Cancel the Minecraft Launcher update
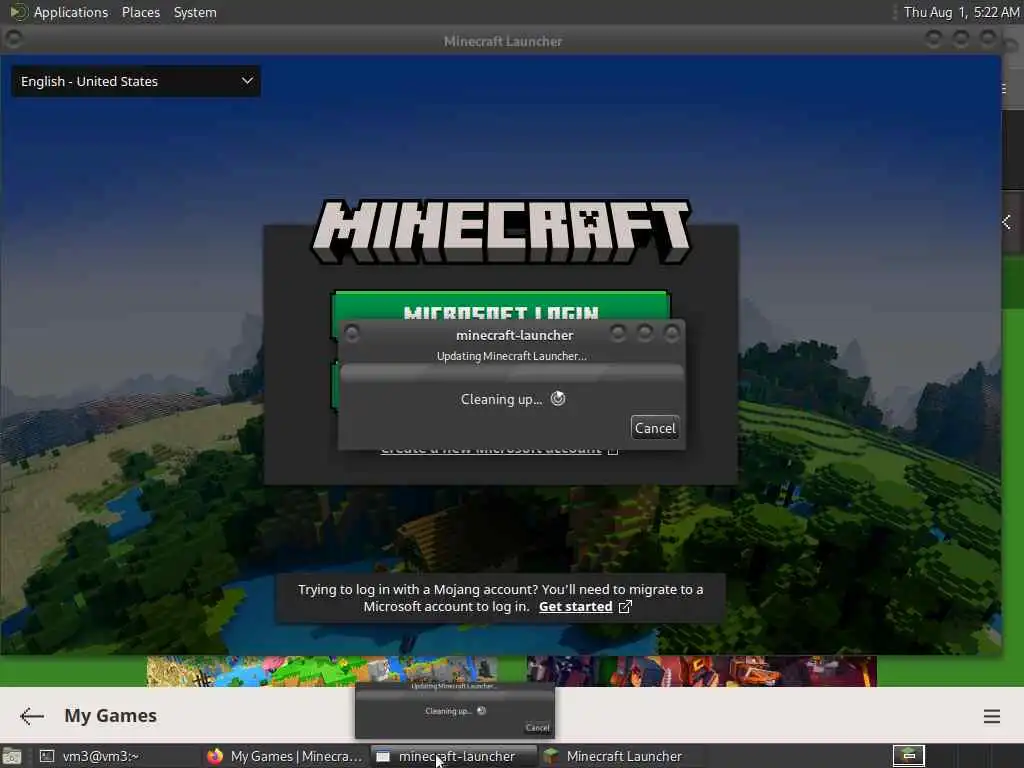 point(655,428)
